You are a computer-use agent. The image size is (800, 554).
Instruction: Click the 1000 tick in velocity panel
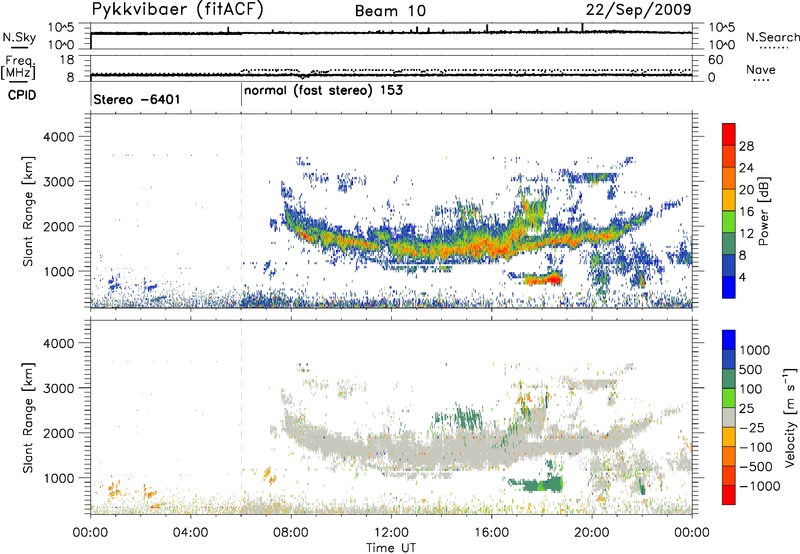click(59, 478)
